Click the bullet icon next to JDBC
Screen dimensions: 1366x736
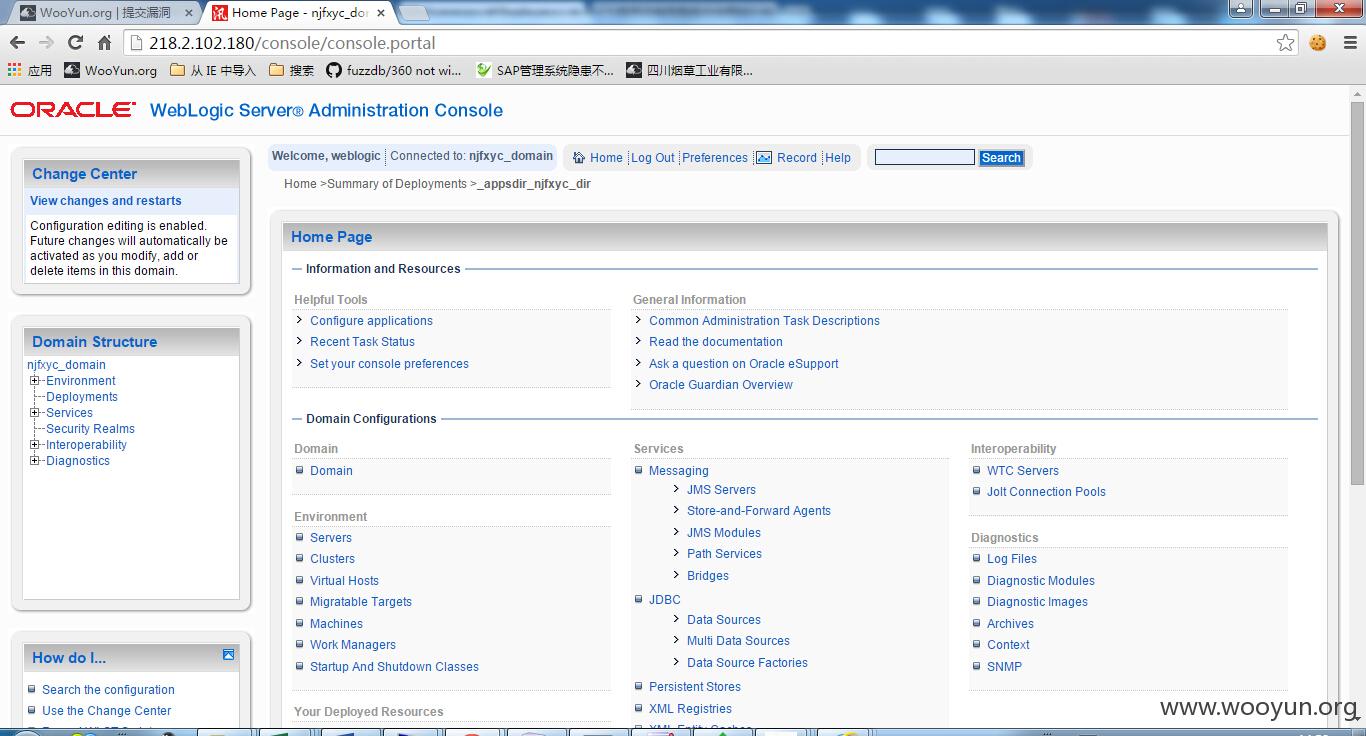pyautogui.click(x=639, y=599)
